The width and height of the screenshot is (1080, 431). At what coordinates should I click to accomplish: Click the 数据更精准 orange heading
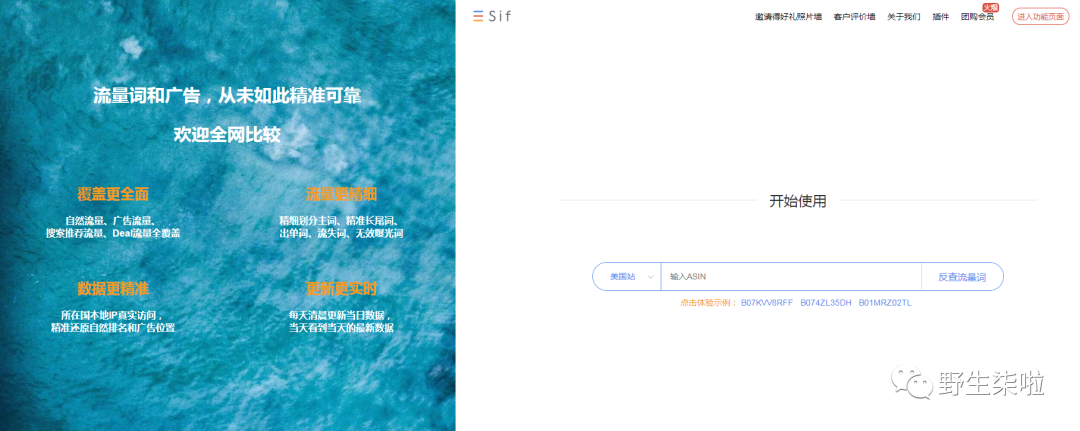113,288
